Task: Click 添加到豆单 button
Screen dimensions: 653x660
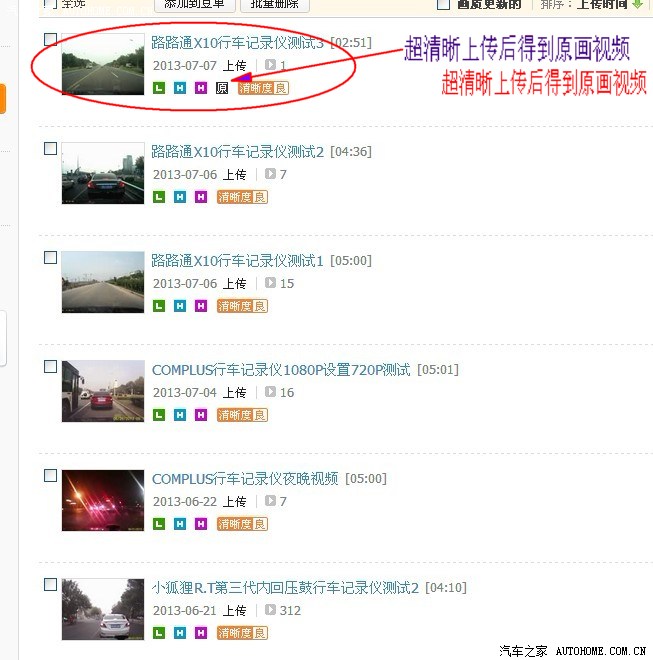Action: pyautogui.click(x=194, y=4)
